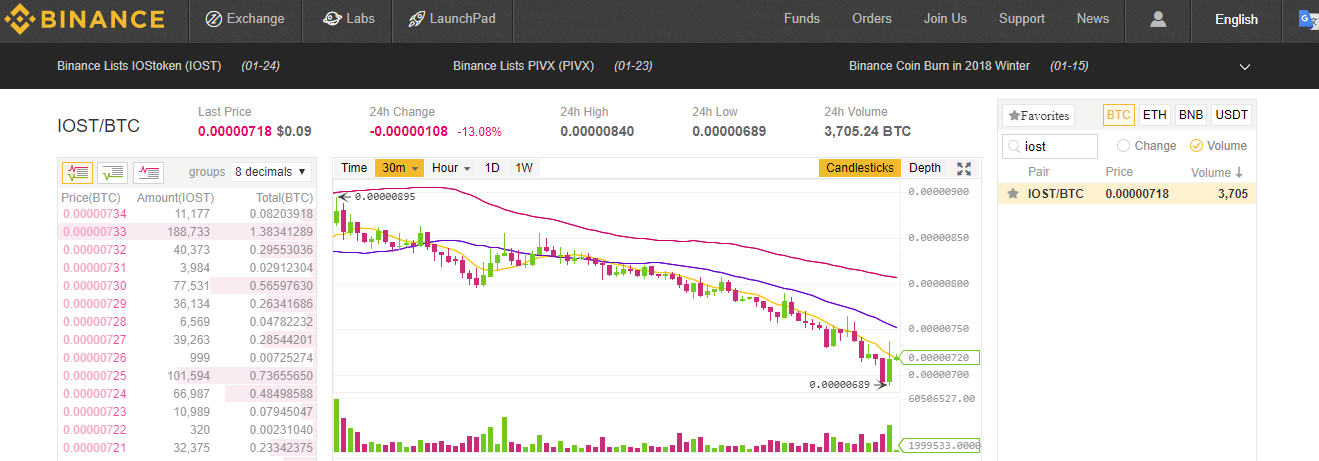
Task: Open the Funds menu
Action: coord(802,19)
